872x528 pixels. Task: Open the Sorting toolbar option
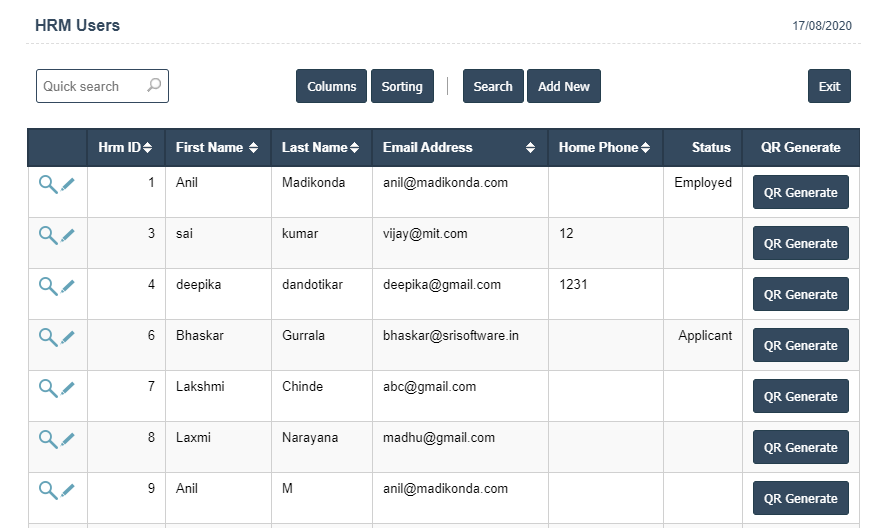[x=402, y=87]
